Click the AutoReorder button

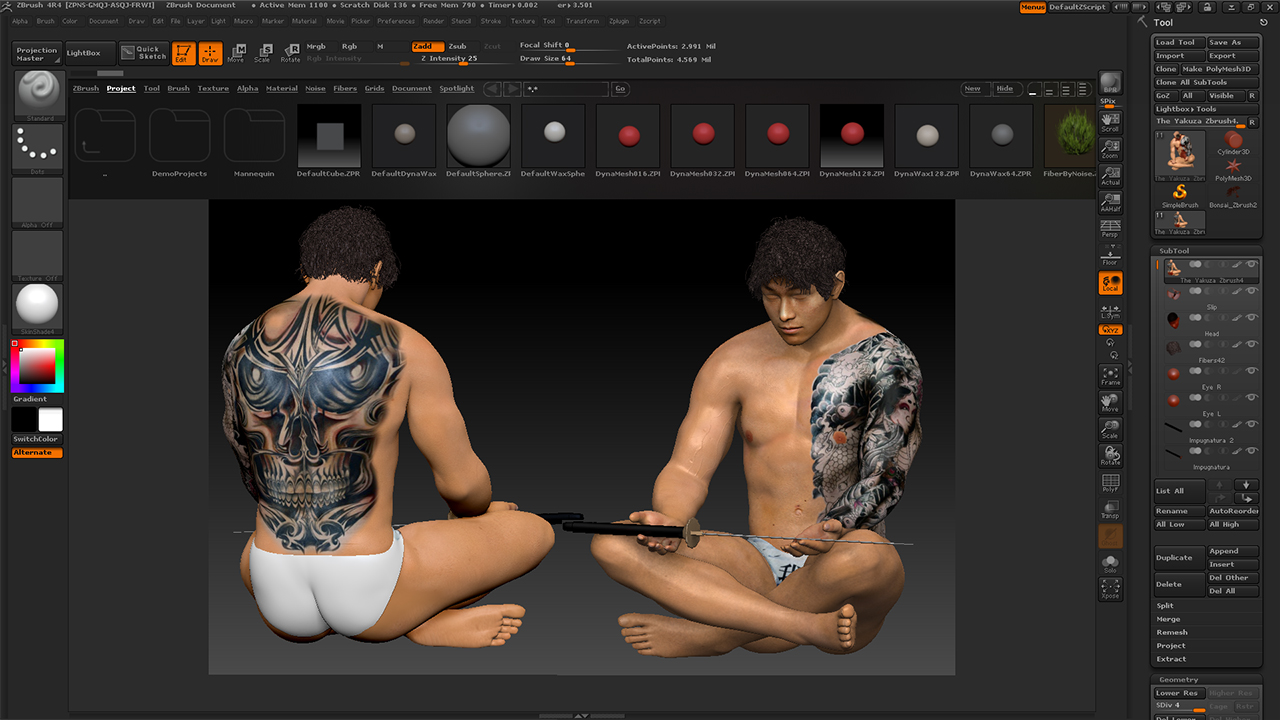1233,511
